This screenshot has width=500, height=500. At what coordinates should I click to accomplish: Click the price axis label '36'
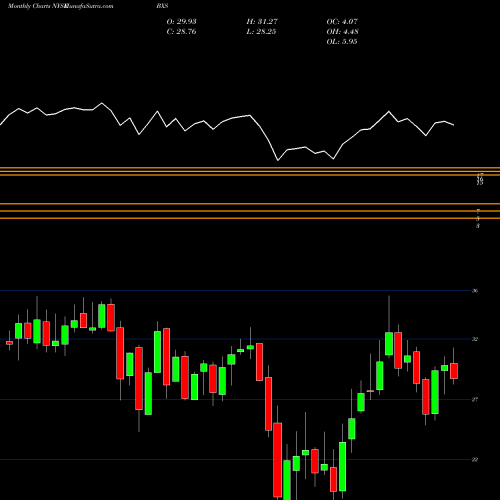click(x=475, y=291)
